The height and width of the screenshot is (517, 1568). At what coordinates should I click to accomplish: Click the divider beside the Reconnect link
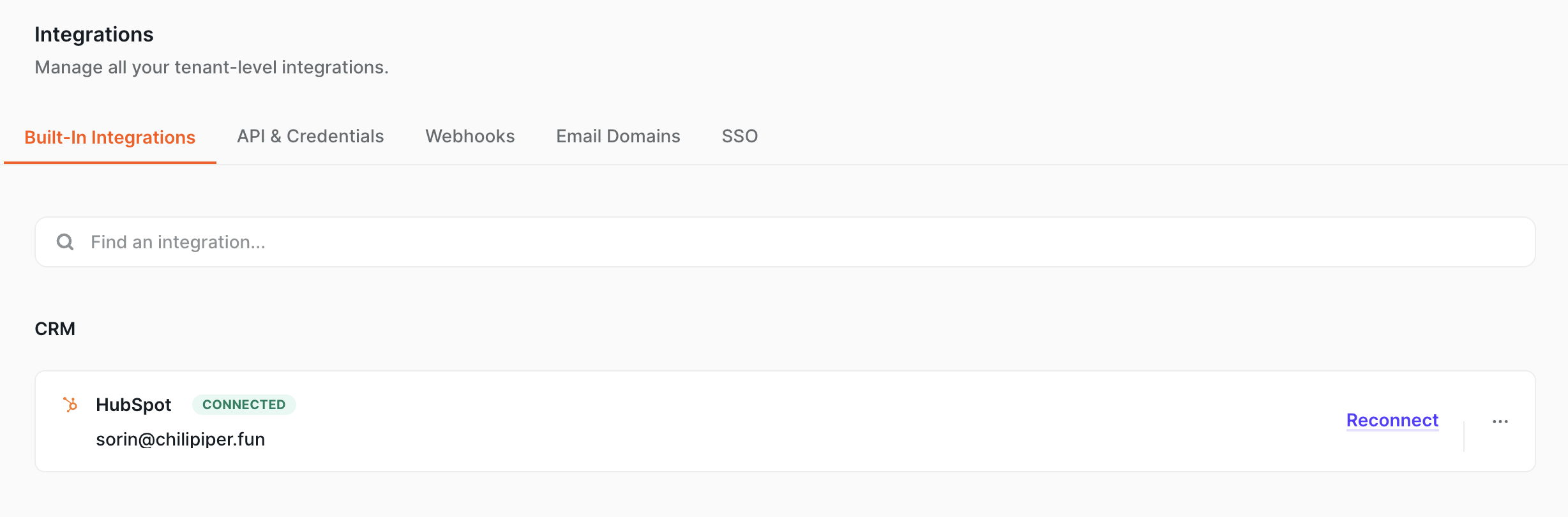click(x=1464, y=437)
